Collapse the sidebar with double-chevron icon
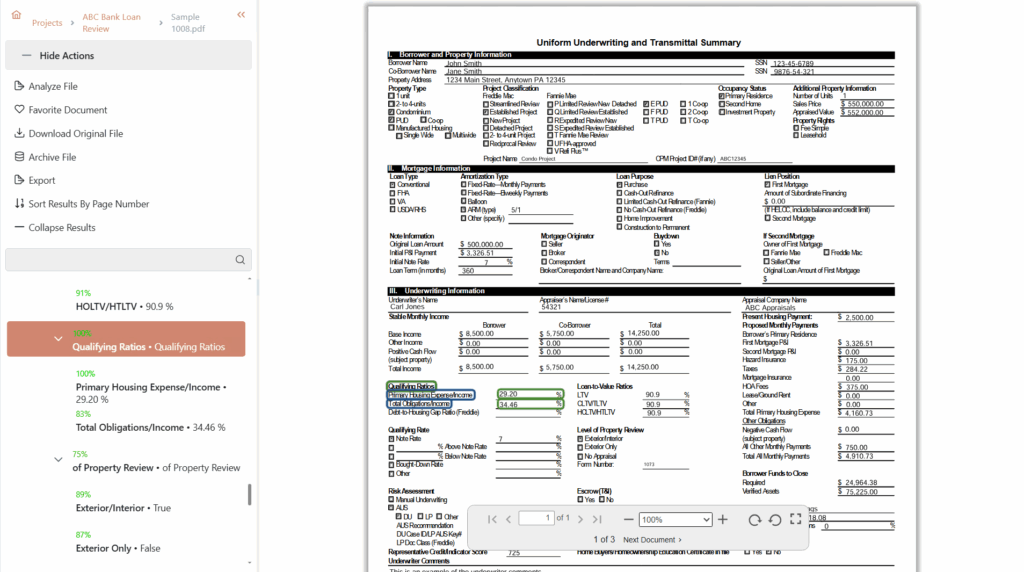The image size is (1024, 572). [x=241, y=15]
